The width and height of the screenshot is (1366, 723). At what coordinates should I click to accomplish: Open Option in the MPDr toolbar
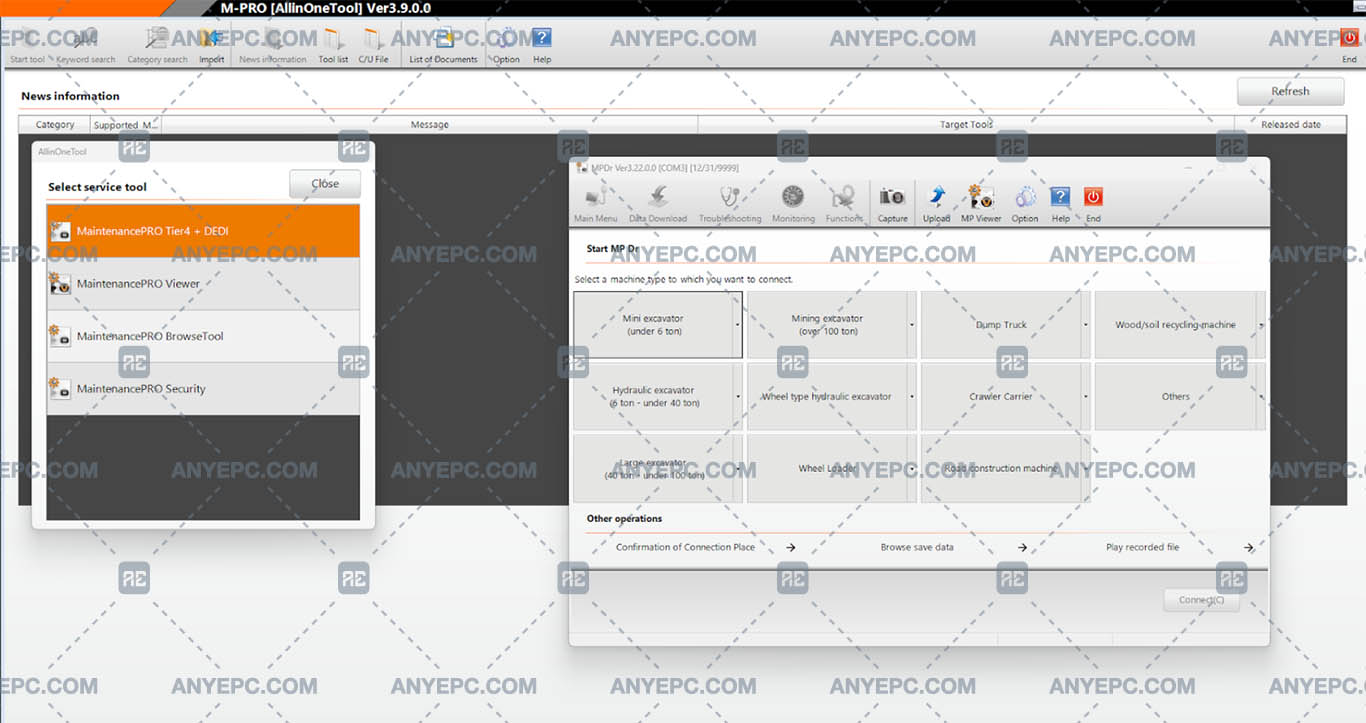(x=1025, y=204)
